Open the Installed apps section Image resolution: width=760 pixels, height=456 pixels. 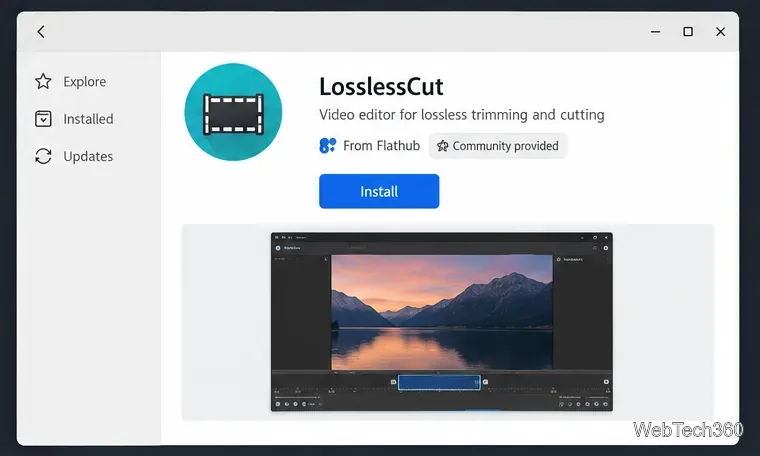[x=74, y=119]
